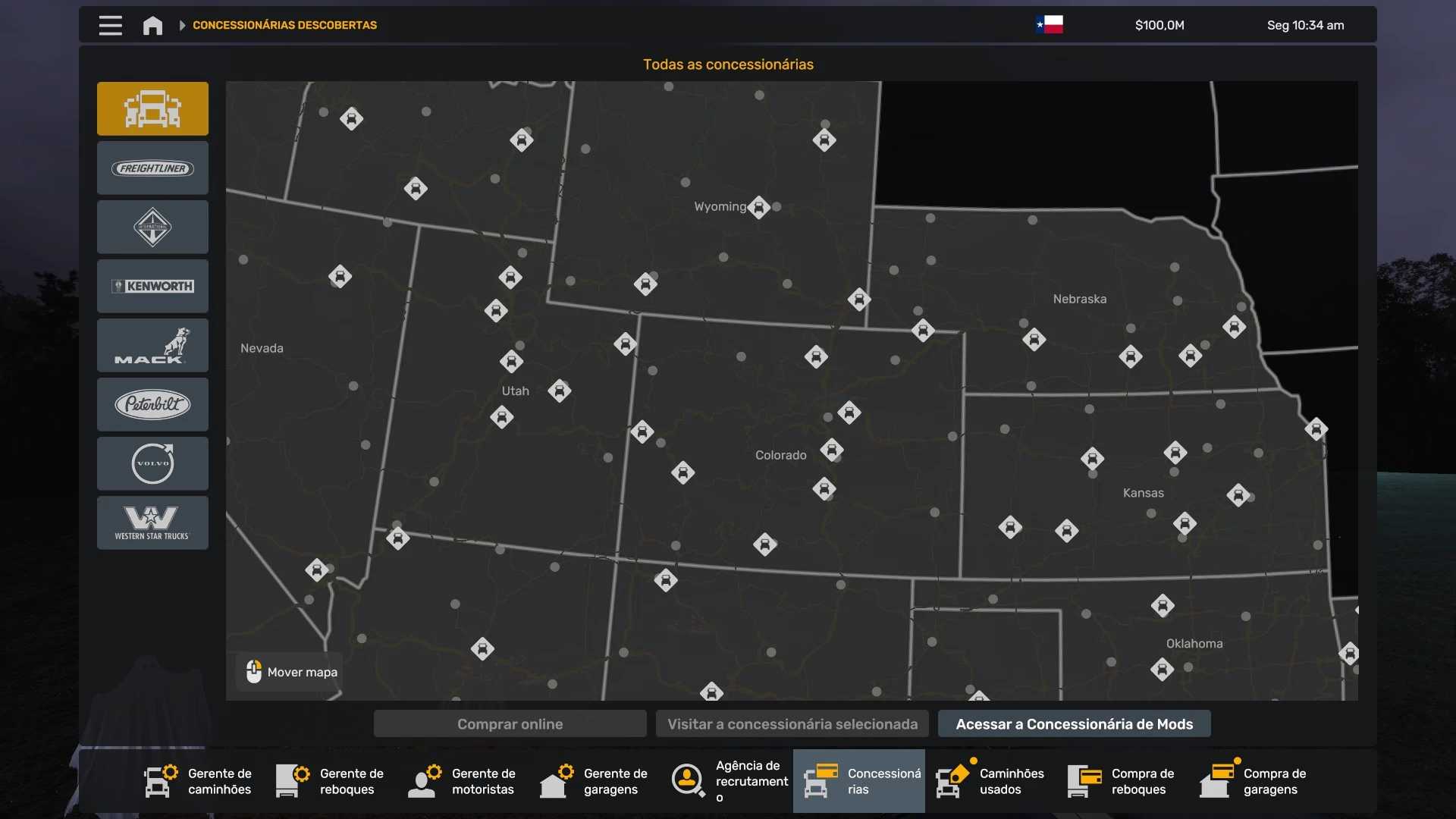Screen dimensions: 1456x819
Task: Filter dealerships by Freightliner brand
Action: 152,168
